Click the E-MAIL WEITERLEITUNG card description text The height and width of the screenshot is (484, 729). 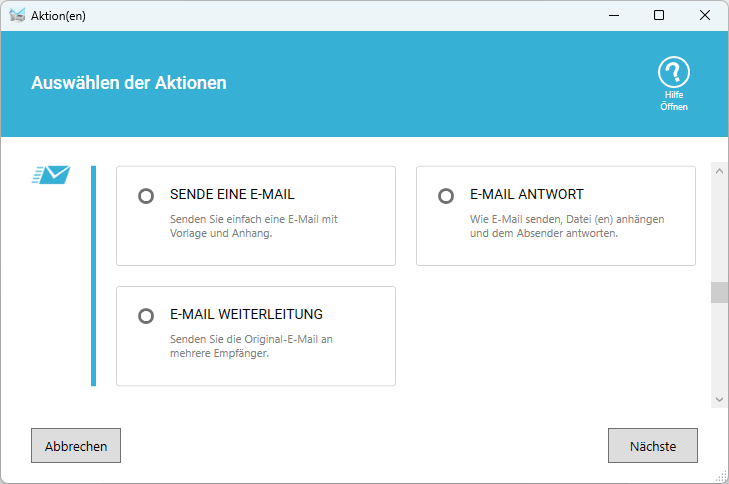[251, 346]
